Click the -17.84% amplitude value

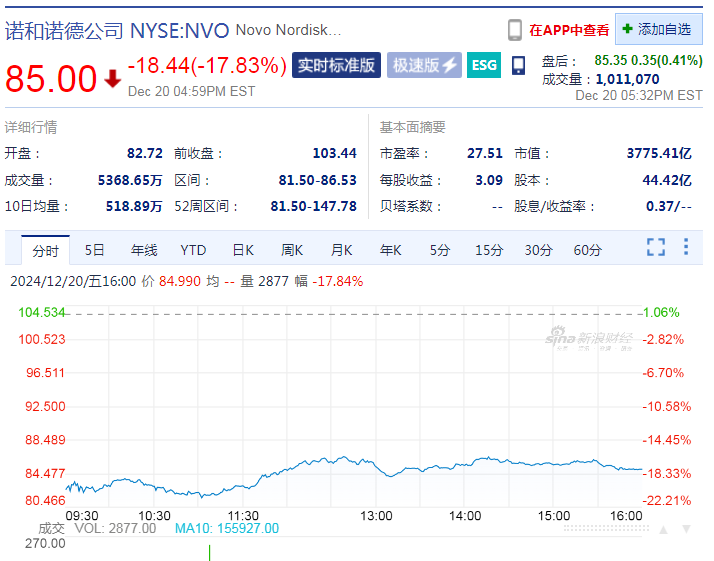point(338,281)
